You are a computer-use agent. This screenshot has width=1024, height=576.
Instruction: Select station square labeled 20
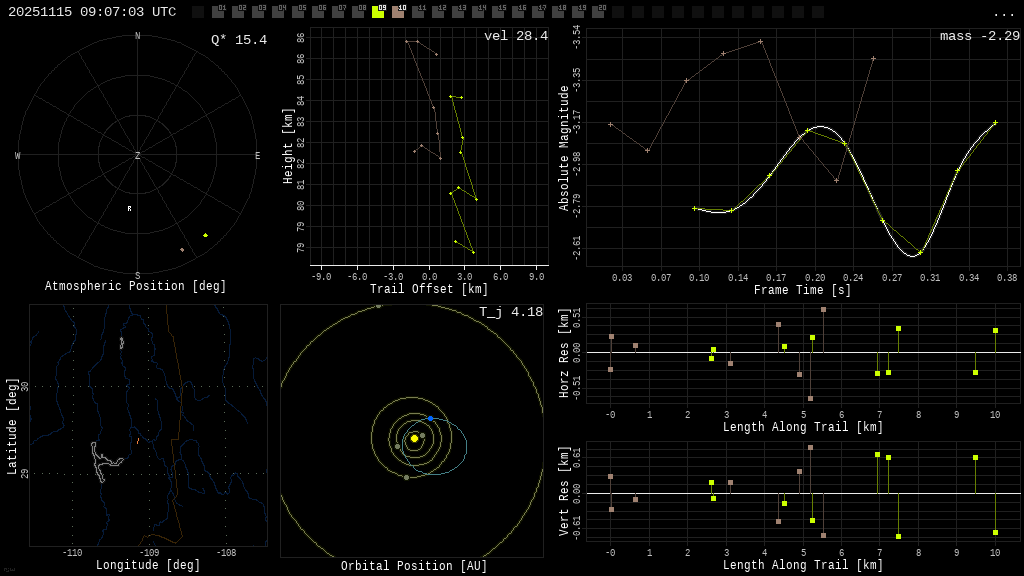pyautogui.click(x=598, y=12)
